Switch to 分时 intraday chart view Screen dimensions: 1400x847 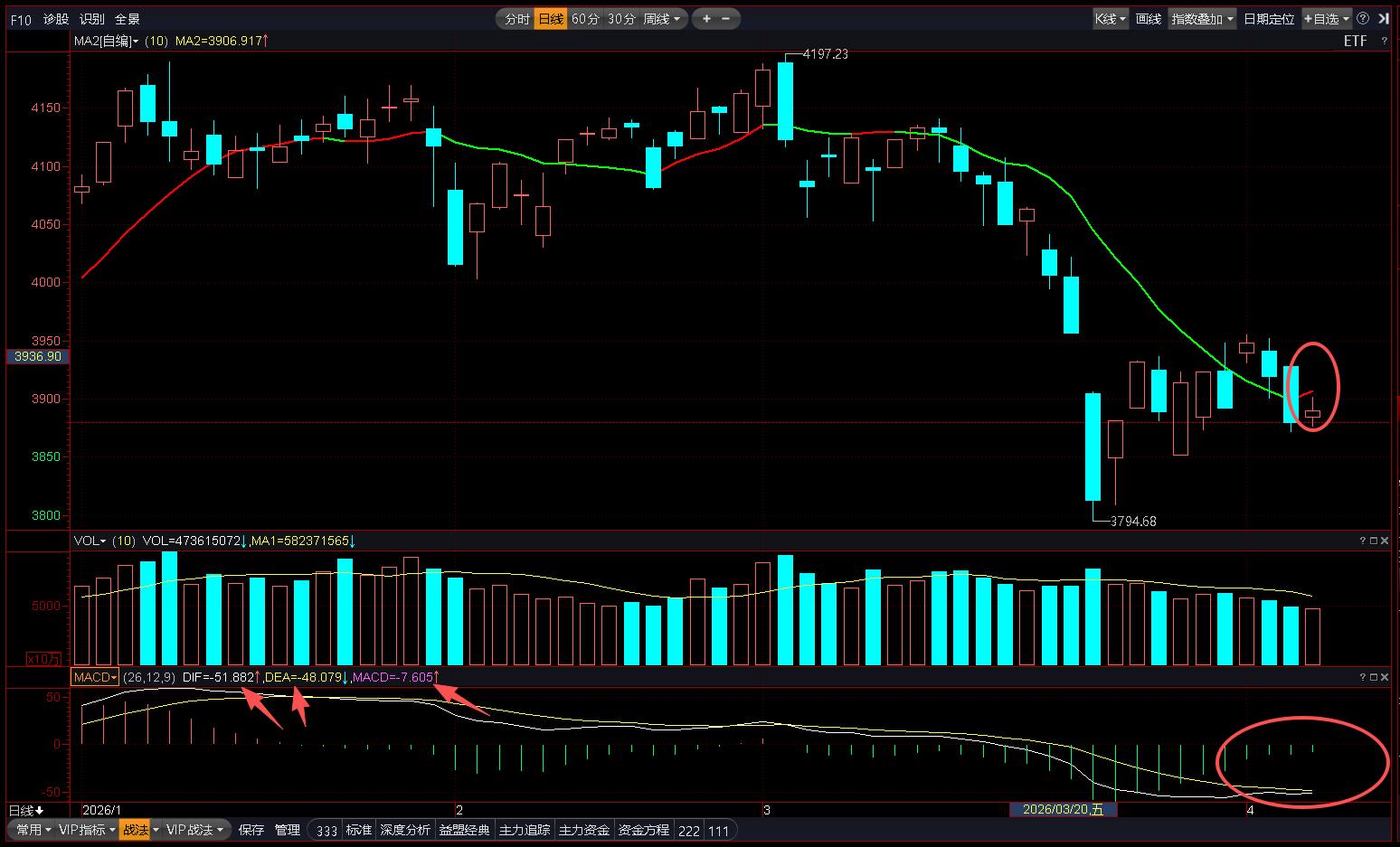[516, 19]
